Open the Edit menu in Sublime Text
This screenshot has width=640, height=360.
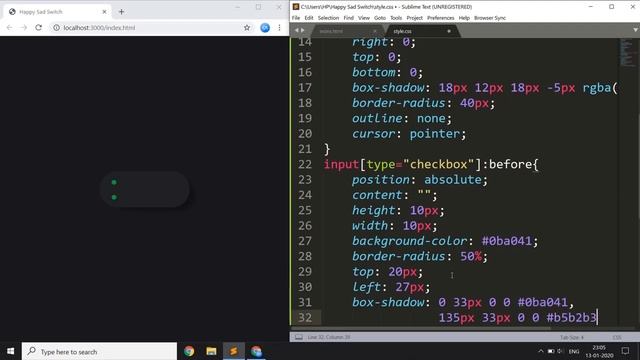[x=309, y=18]
